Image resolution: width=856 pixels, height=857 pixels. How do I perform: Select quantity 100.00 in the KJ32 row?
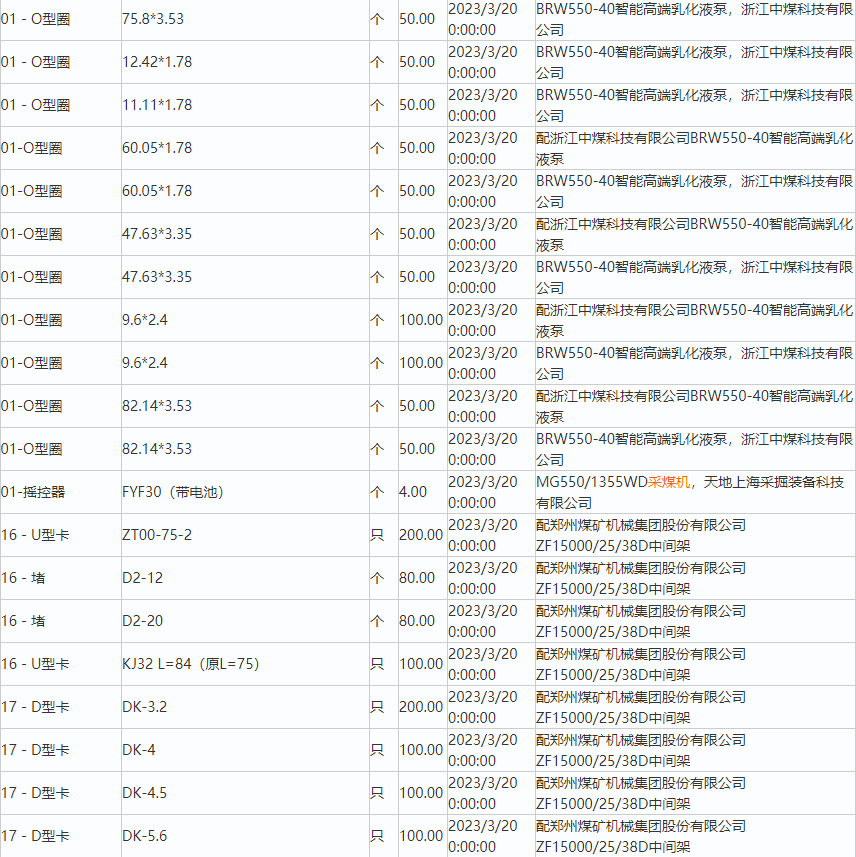(x=422, y=664)
